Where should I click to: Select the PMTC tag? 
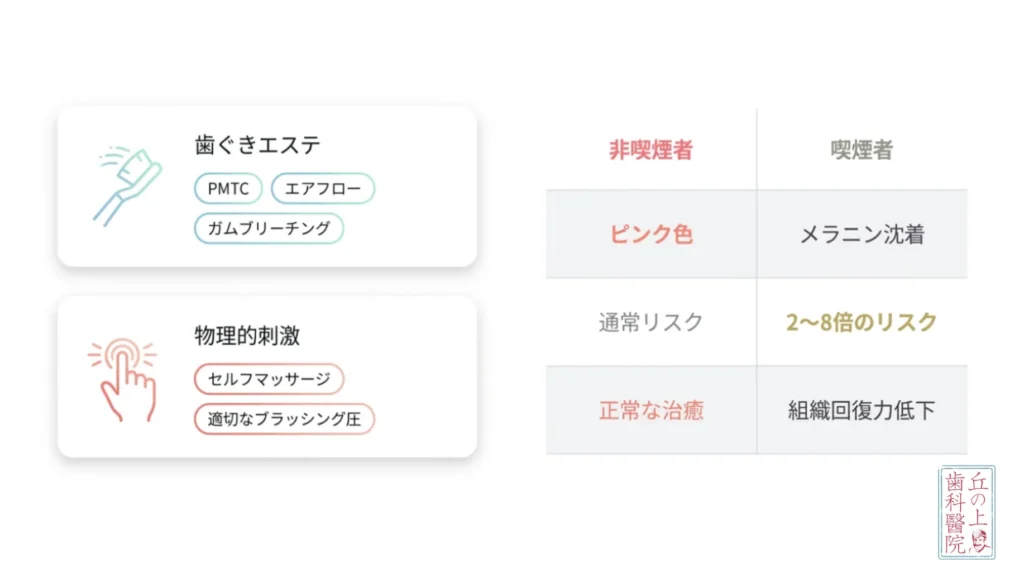click(228, 189)
